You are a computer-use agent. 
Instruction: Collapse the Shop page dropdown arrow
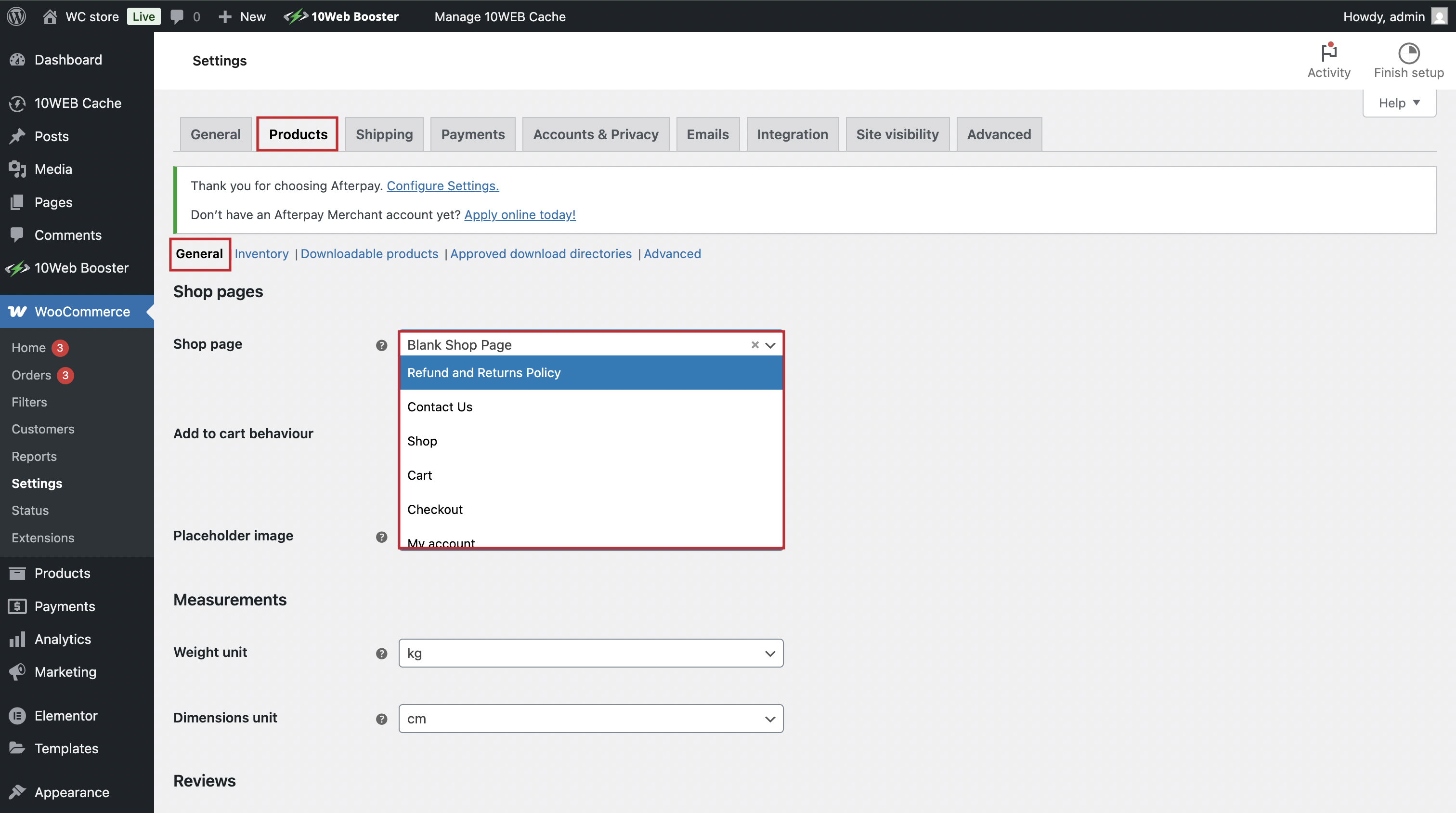click(770, 345)
